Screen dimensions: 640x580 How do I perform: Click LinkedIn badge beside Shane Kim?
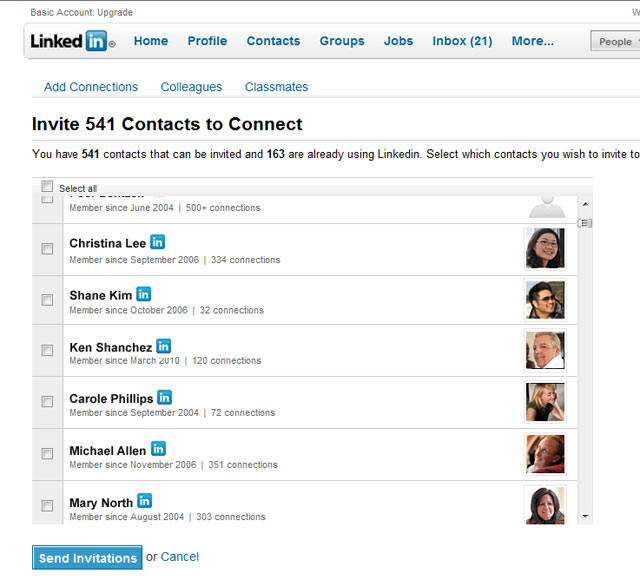144,294
